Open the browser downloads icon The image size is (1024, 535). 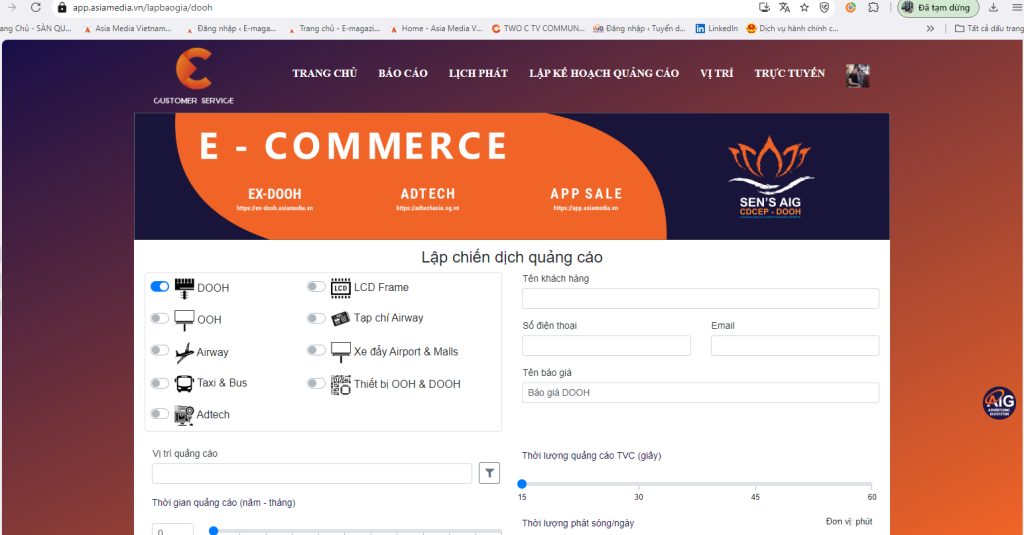(x=993, y=7)
